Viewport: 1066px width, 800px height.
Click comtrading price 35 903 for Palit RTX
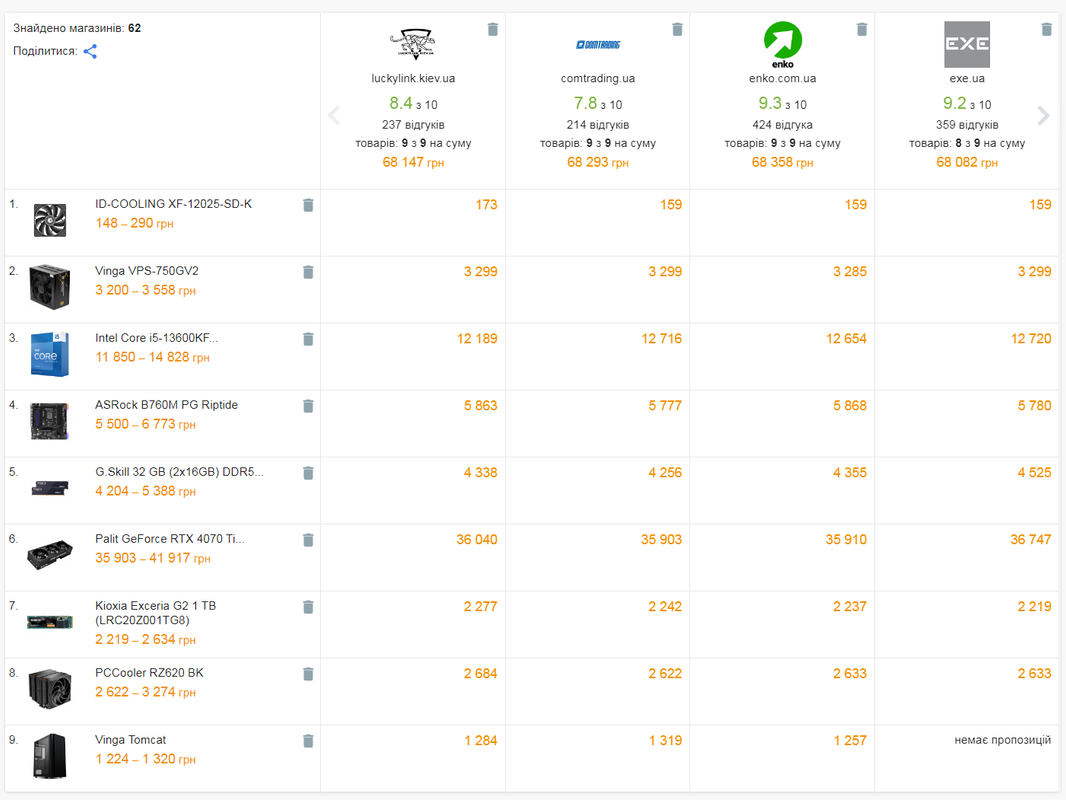(661, 540)
